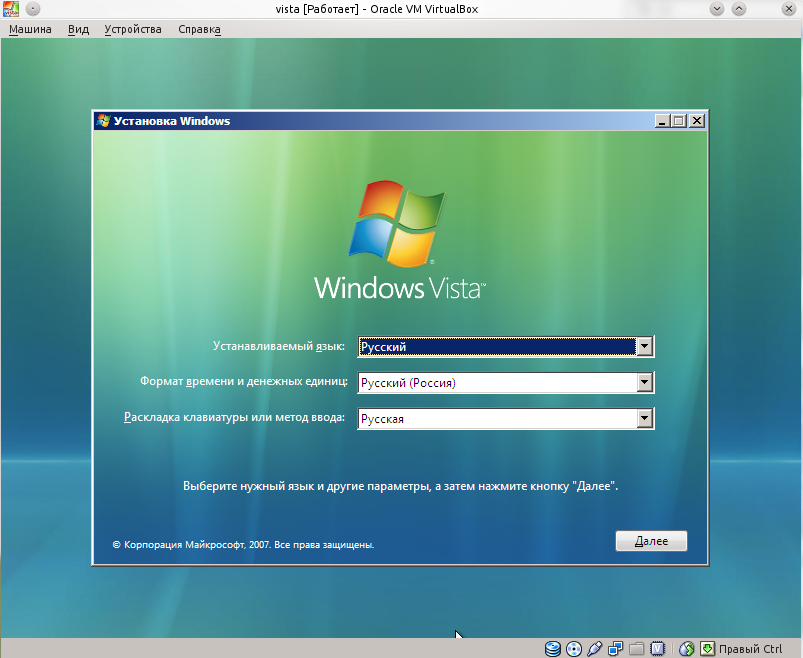Select Русский in the language combo box

(x=450, y=346)
